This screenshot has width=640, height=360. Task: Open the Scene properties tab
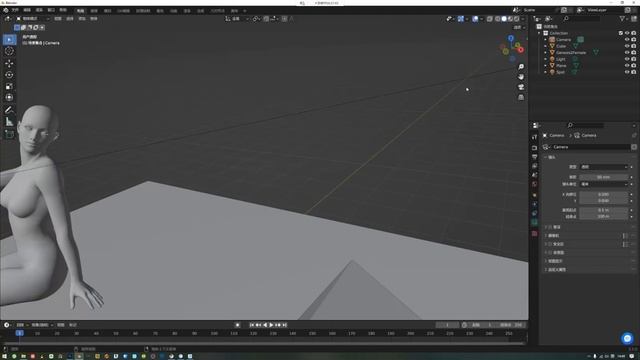535,175
